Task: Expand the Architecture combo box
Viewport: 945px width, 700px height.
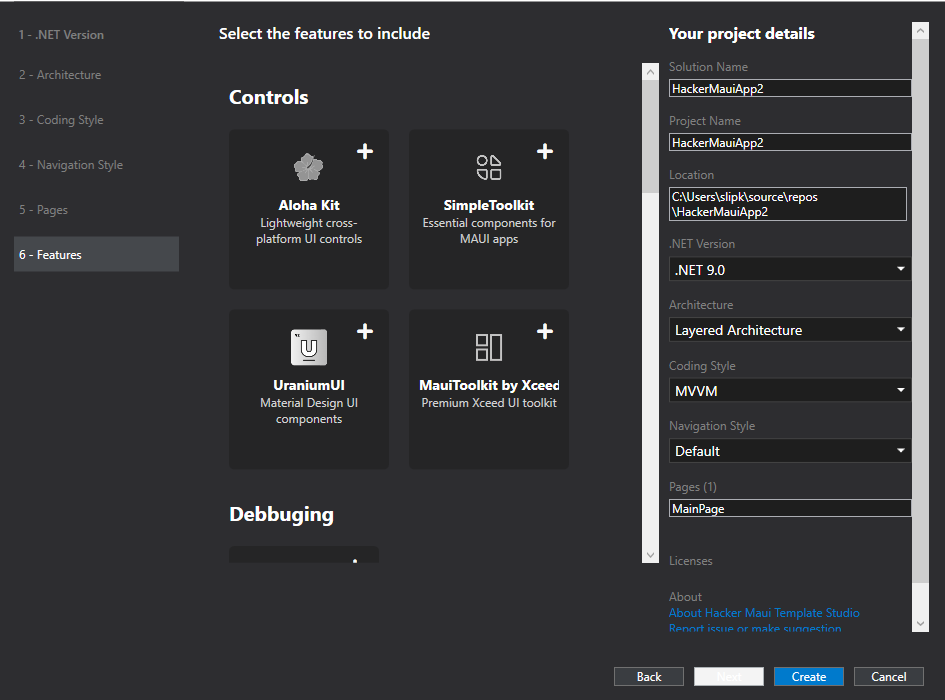Action: [789, 330]
